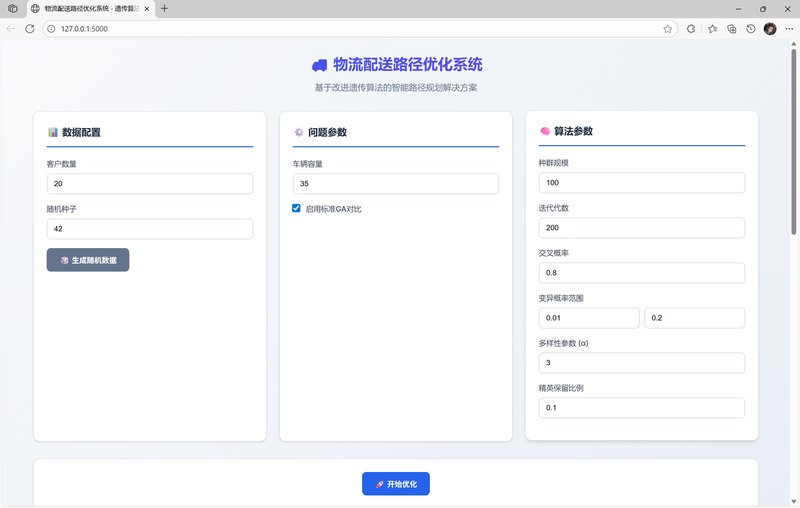Screen dimensions: 800x508
Task: Open the user profile avatar
Action: pos(770,29)
